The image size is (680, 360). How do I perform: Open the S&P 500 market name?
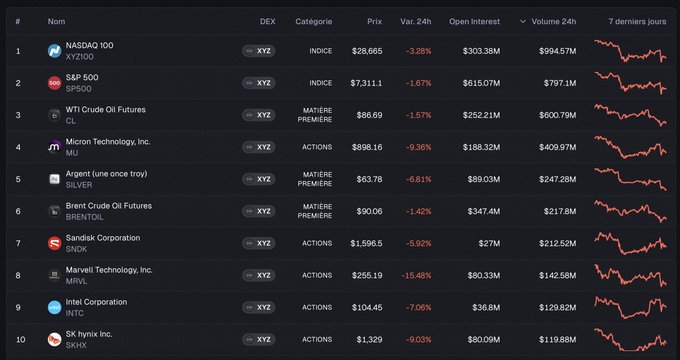(82, 78)
